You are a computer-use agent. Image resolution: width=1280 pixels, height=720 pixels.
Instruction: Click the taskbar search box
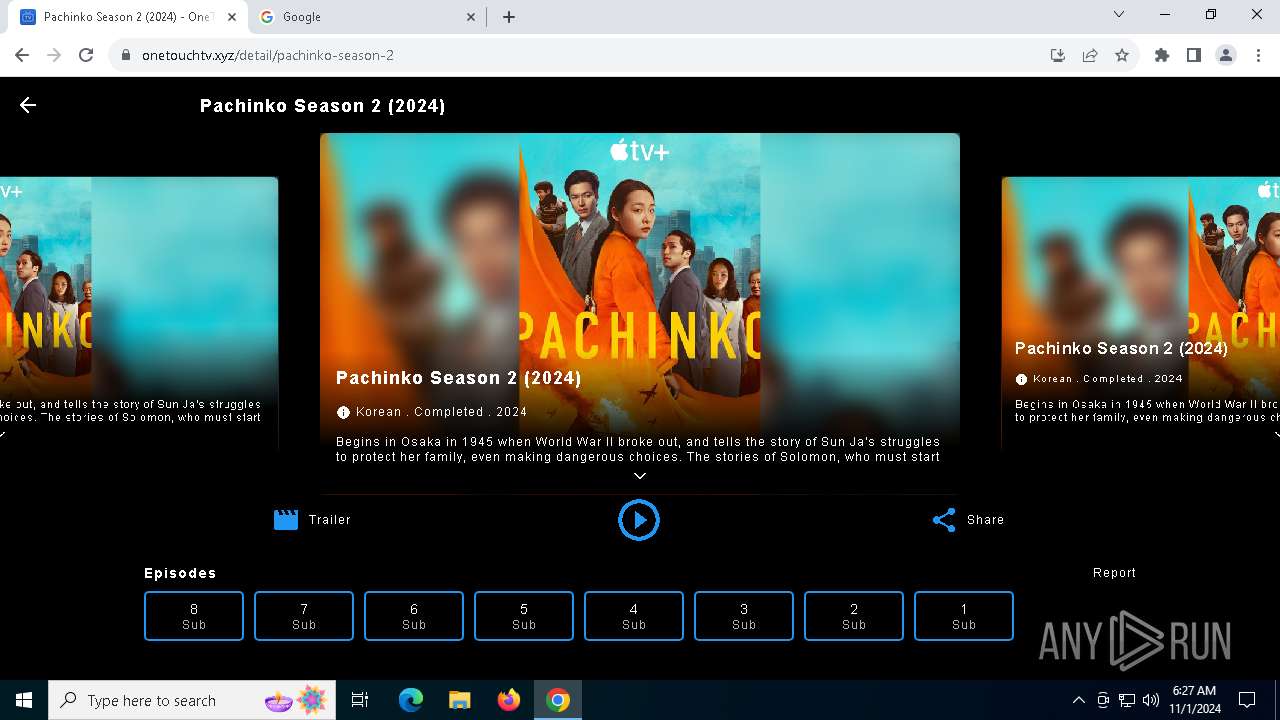tap(193, 700)
